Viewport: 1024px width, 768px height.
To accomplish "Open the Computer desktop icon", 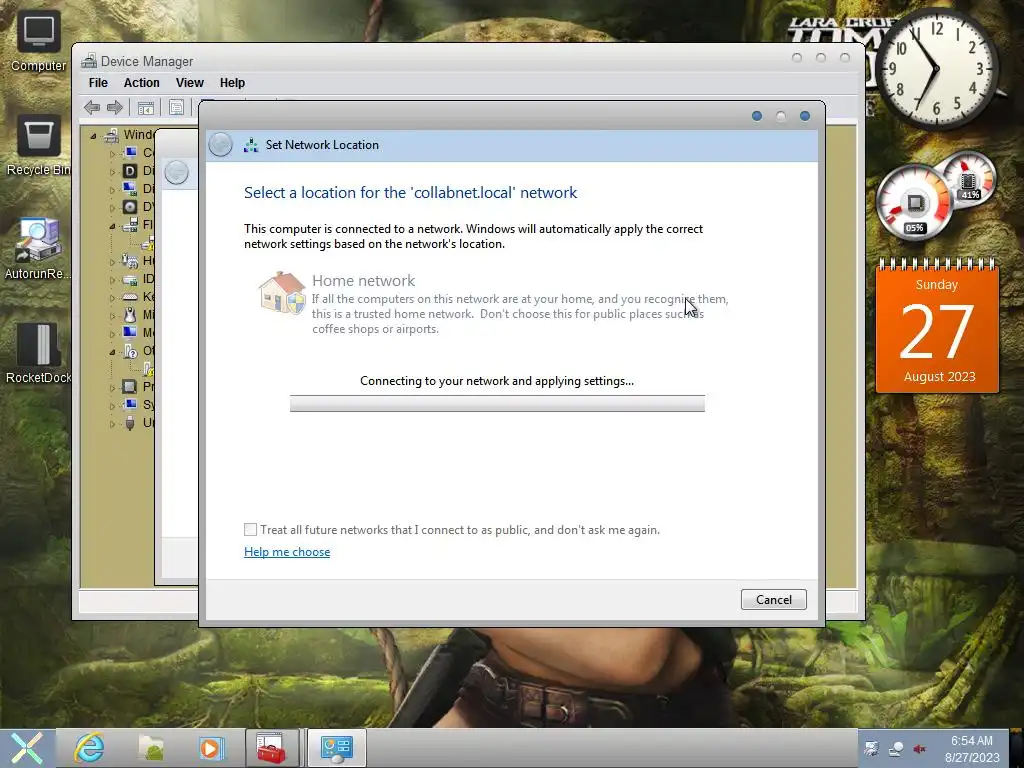I will tap(39, 41).
